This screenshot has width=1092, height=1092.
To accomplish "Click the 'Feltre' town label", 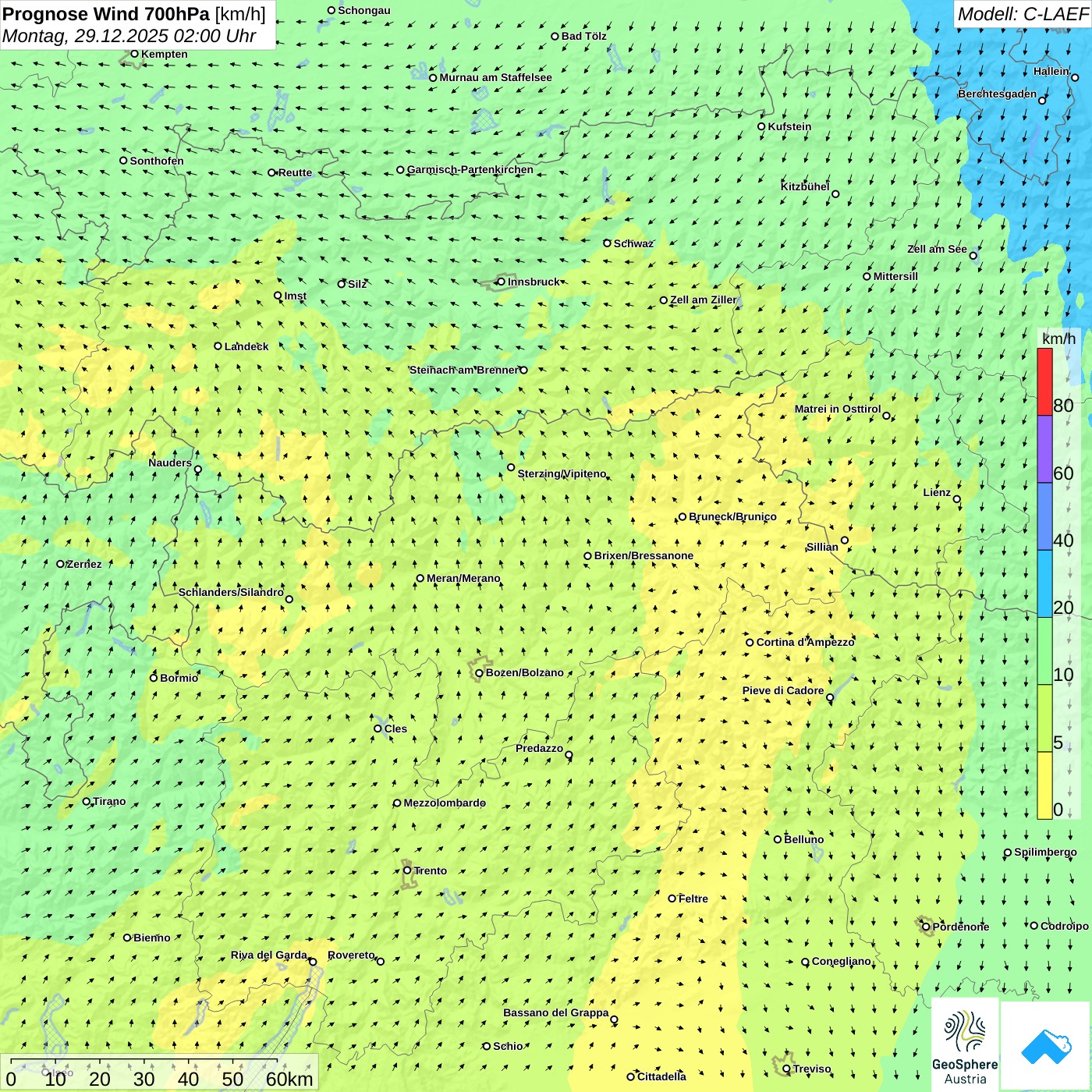I will [693, 899].
